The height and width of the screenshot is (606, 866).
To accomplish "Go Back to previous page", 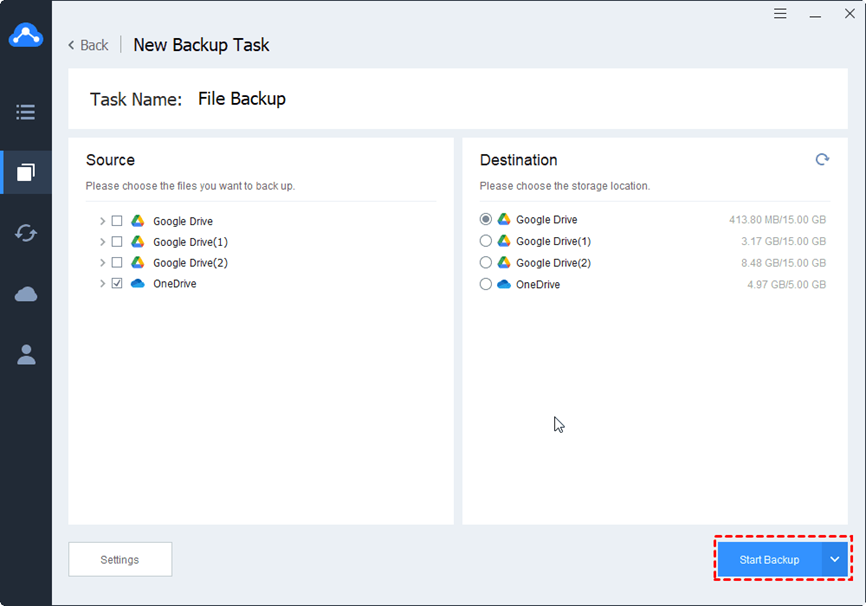I will pos(88,45).
